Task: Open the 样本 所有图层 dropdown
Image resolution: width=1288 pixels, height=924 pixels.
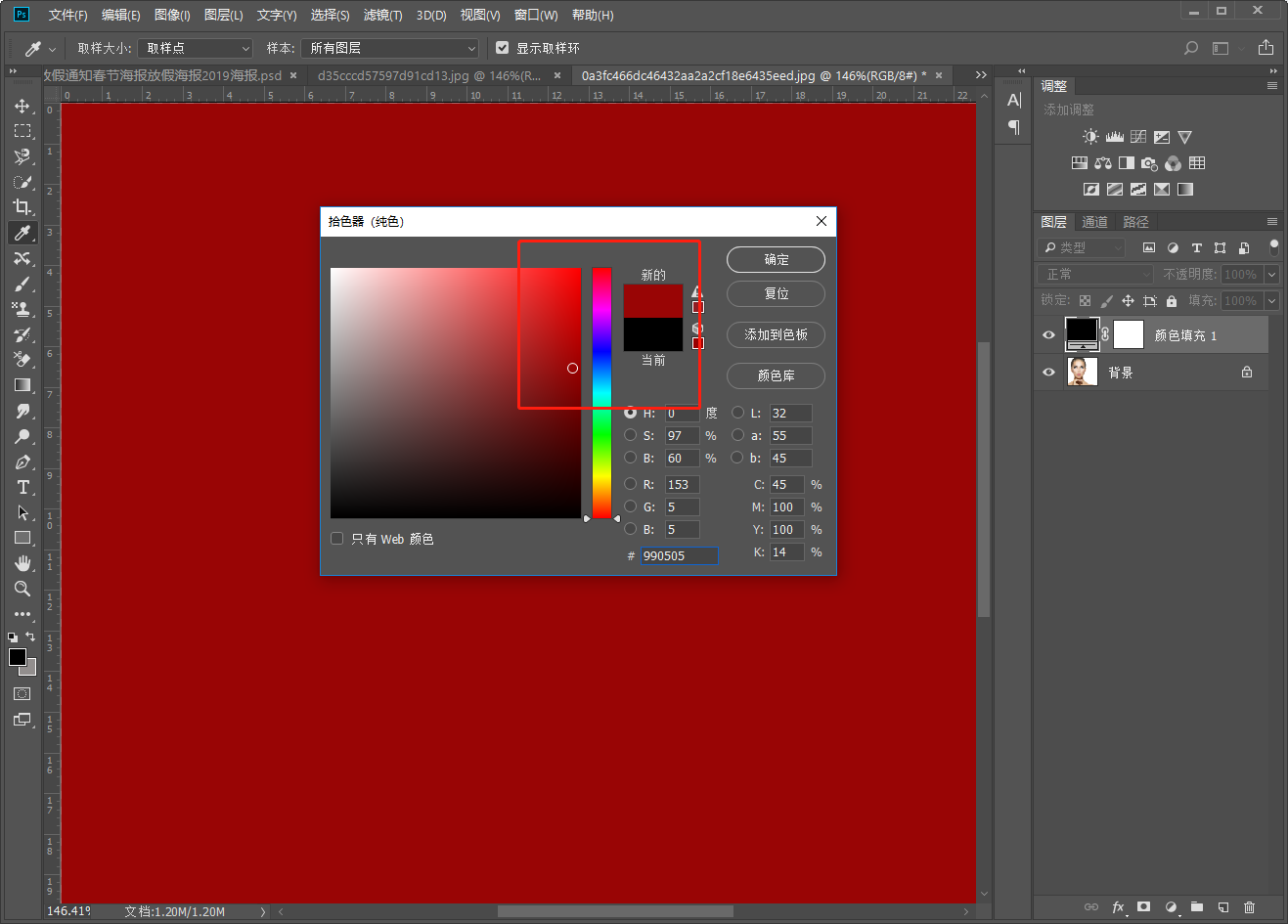Action: point(390,48)
